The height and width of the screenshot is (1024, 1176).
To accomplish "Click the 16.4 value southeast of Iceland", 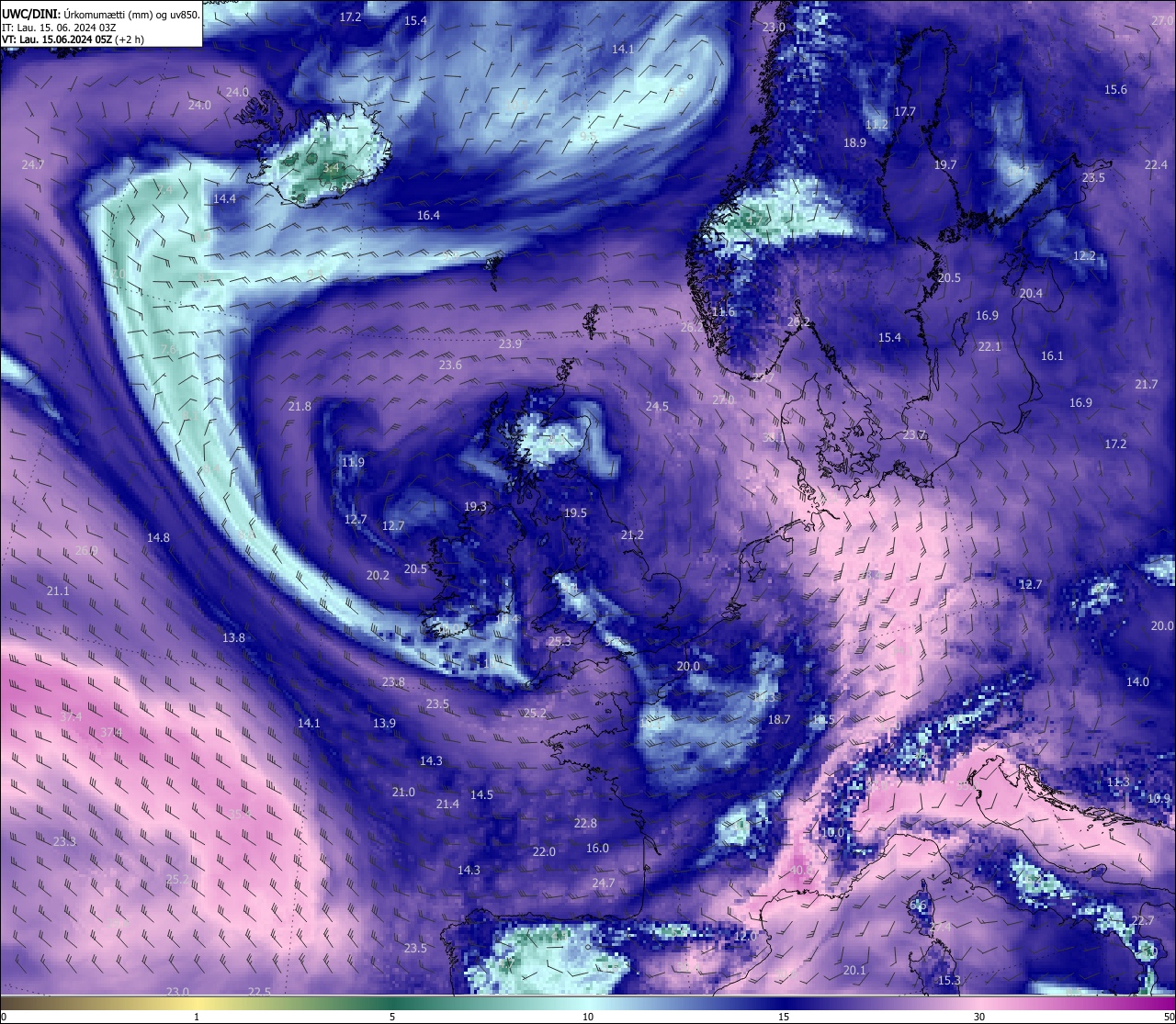I will coord(428,216).
